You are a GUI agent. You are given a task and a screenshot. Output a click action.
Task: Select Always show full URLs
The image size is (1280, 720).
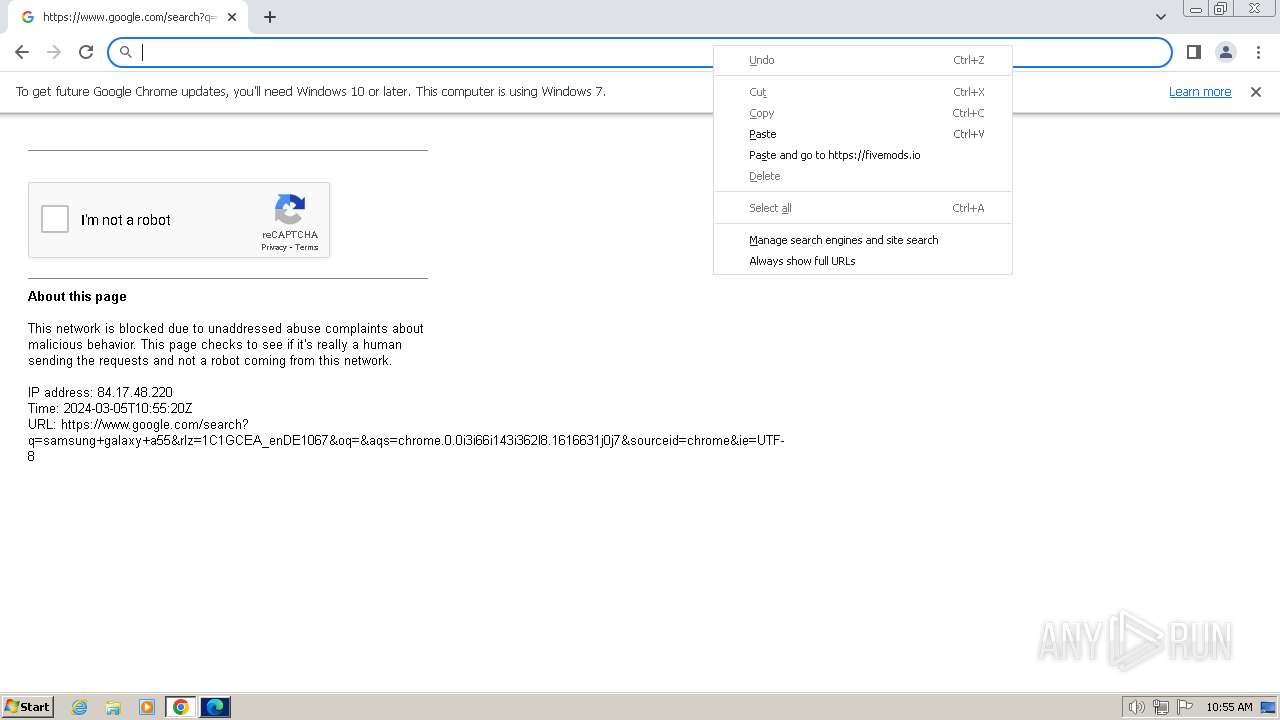(x=863, y=261)
